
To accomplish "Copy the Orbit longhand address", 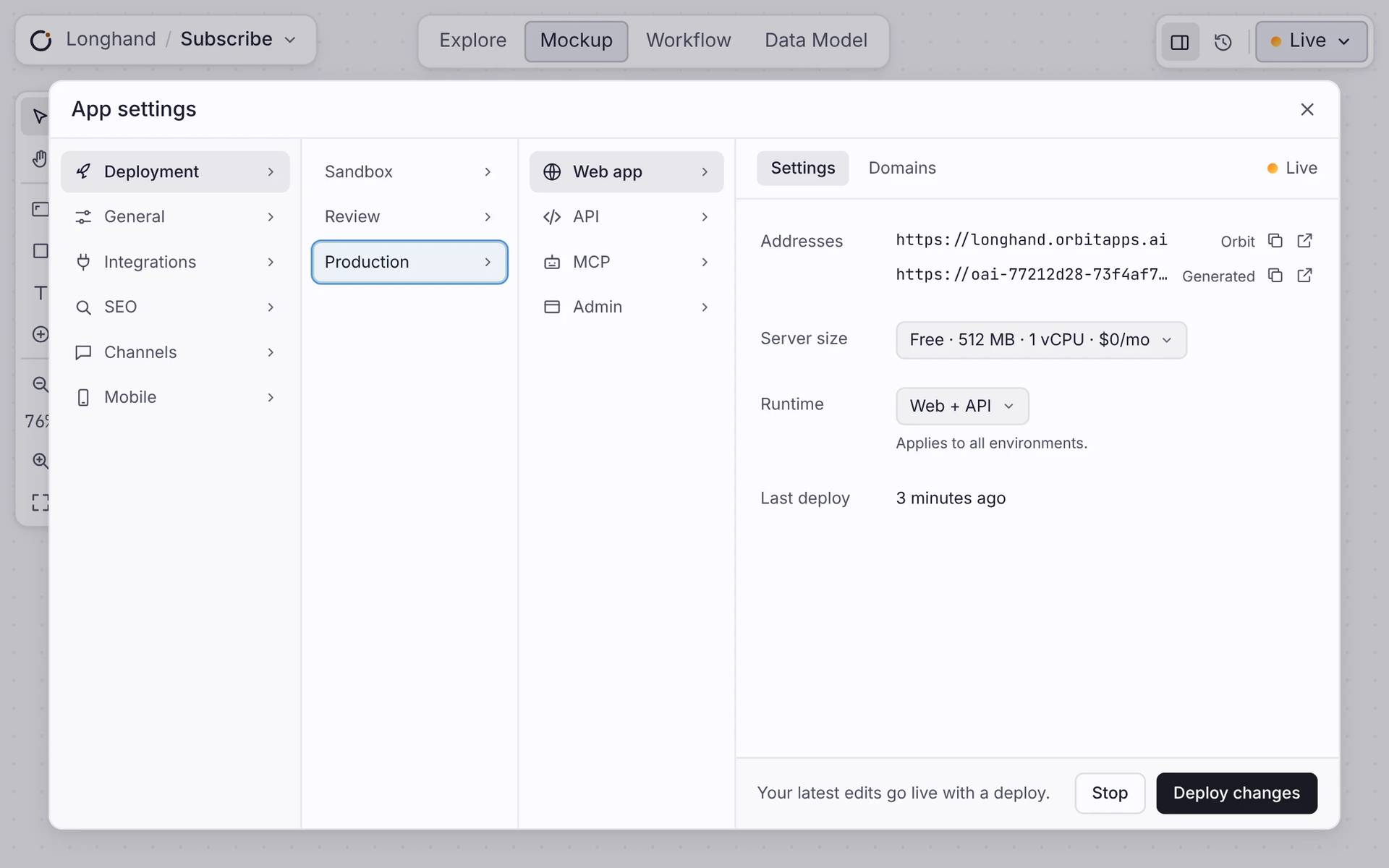I will [1275, 241].
